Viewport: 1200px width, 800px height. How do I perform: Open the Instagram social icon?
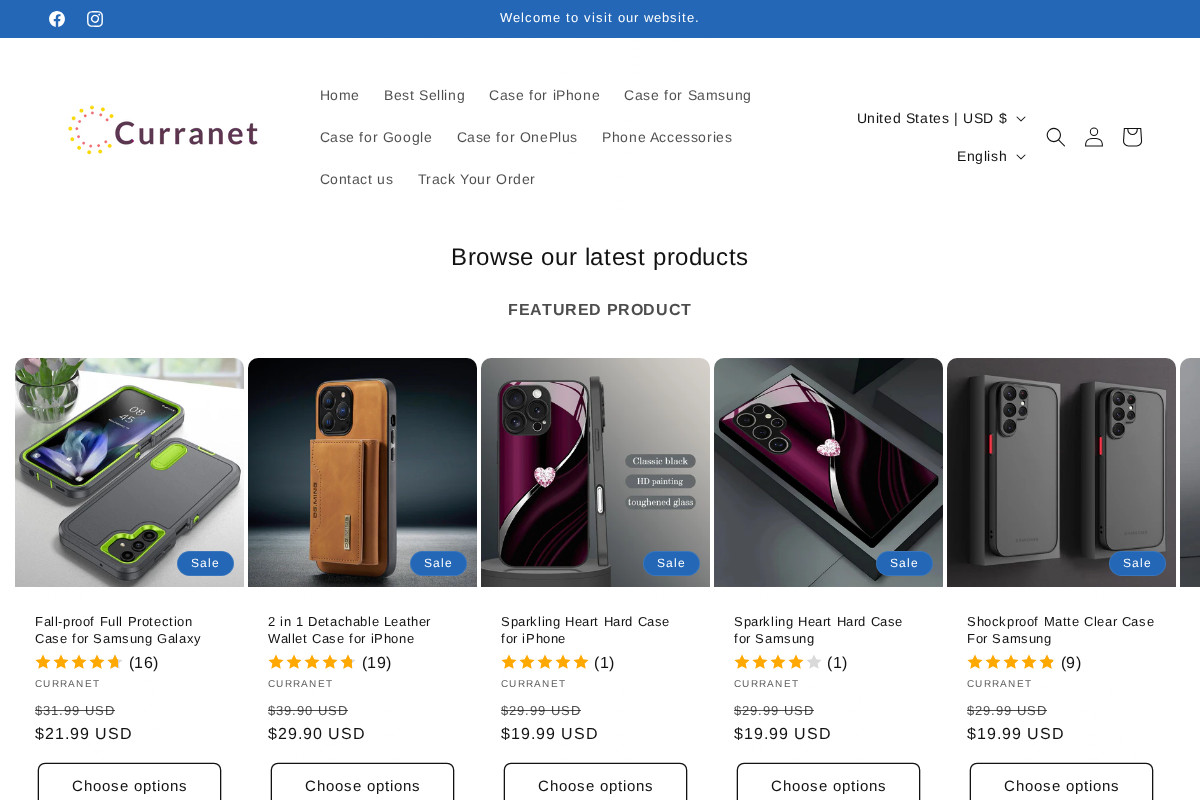click(x=93, y=18)
